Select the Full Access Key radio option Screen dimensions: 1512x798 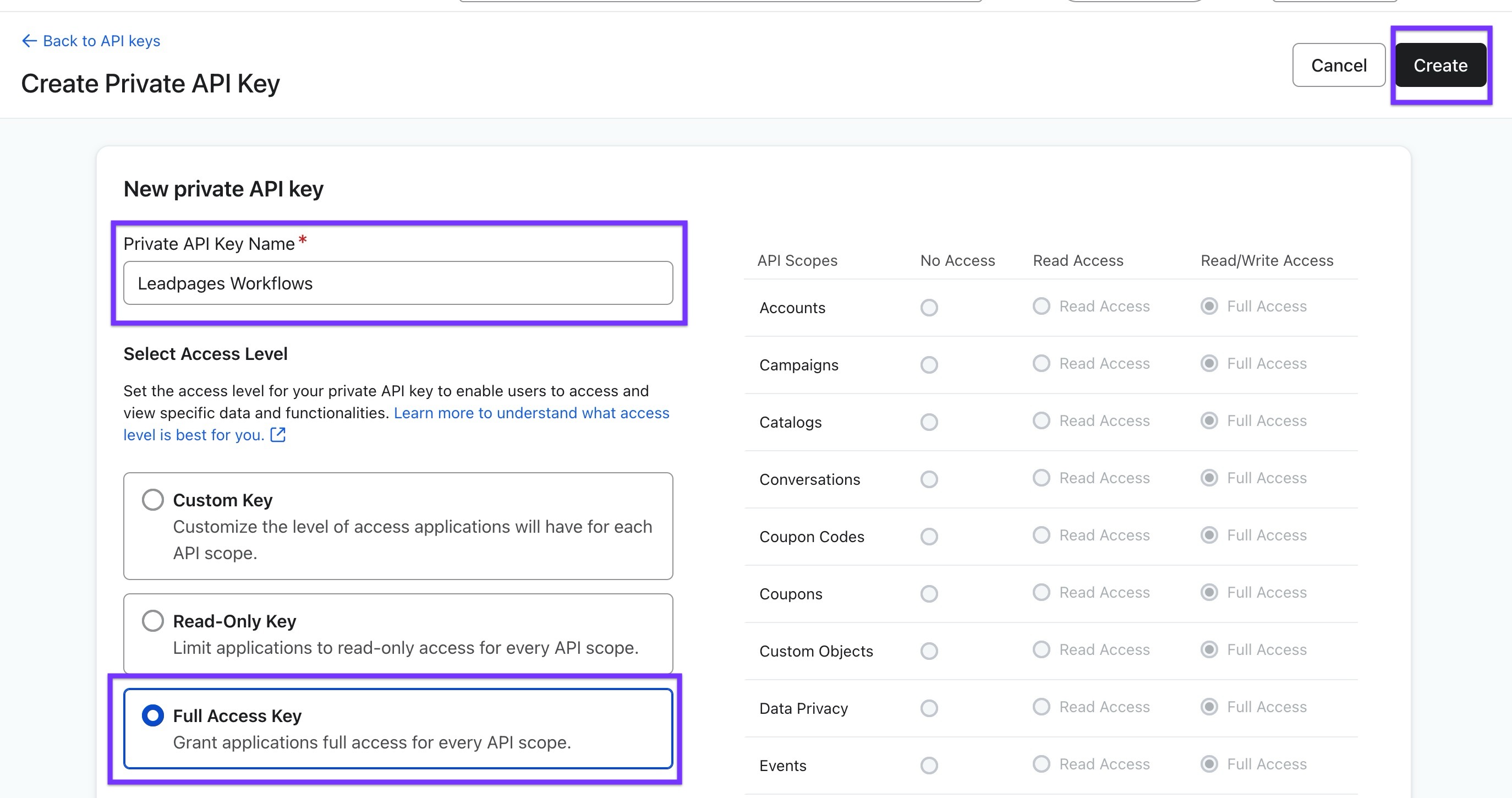pos(152,715)
